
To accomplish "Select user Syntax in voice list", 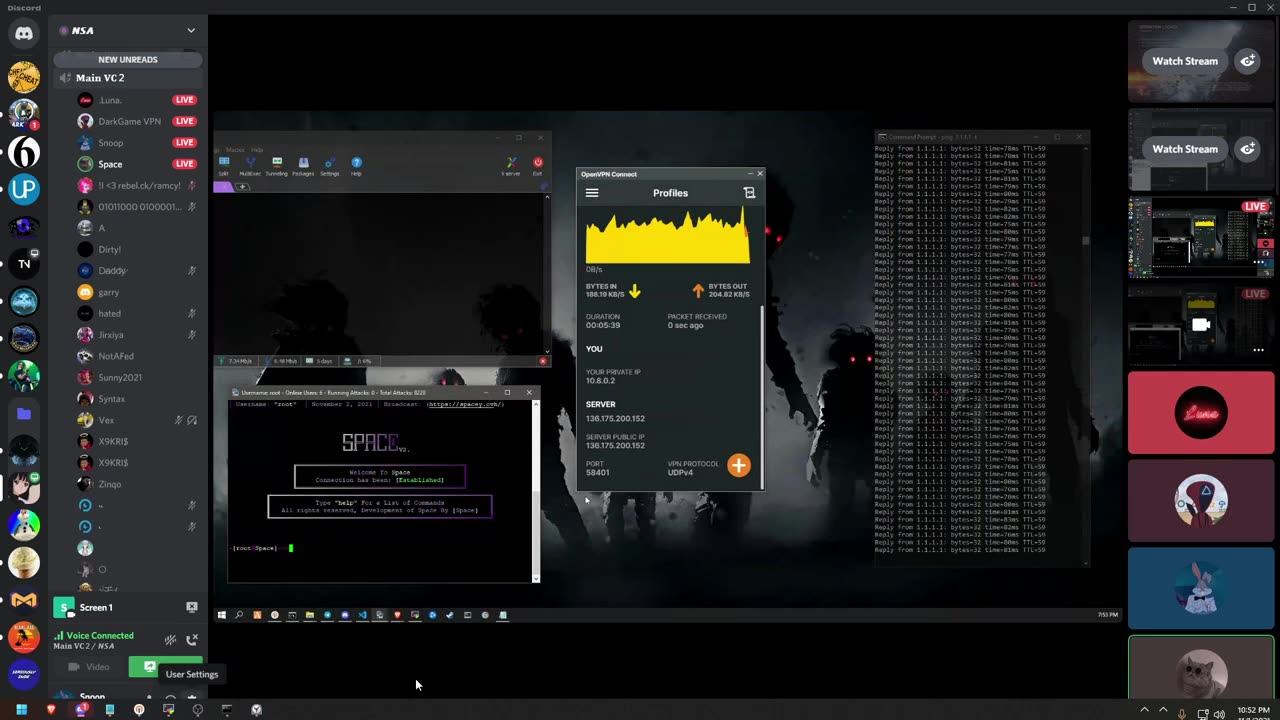I will point(137,399).
